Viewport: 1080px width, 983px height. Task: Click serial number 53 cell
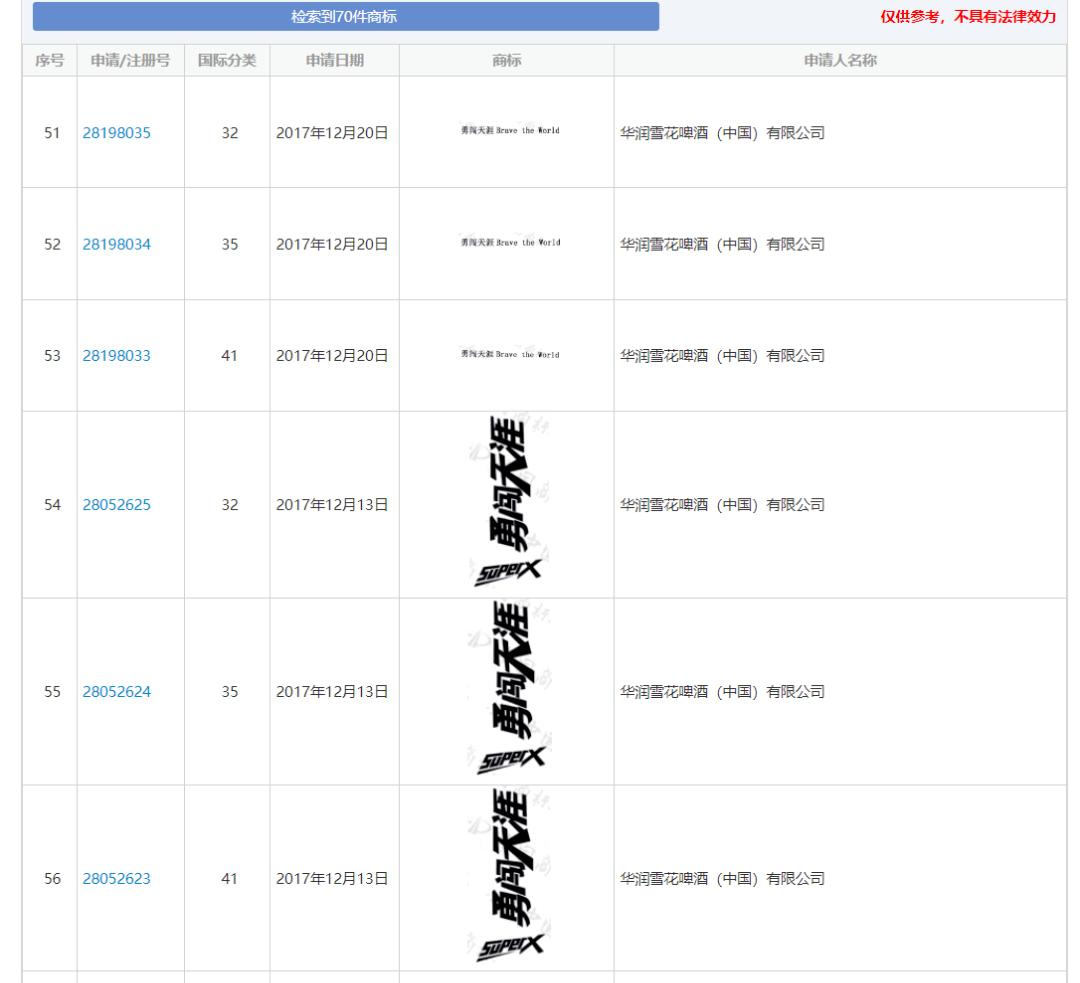(52, 356)
